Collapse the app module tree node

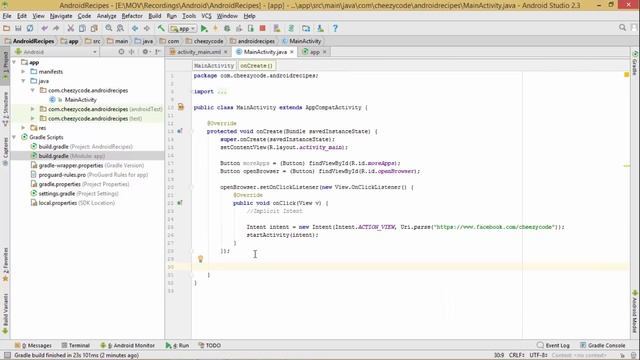15,62
